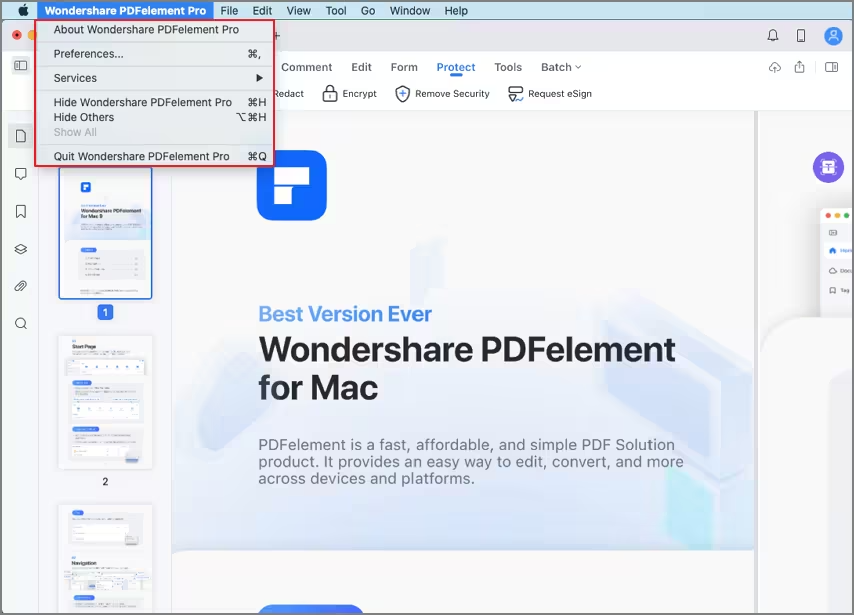This screenshot has height=615, width=854.
Task: Open the comments panel icon
Action: point(21,174)
